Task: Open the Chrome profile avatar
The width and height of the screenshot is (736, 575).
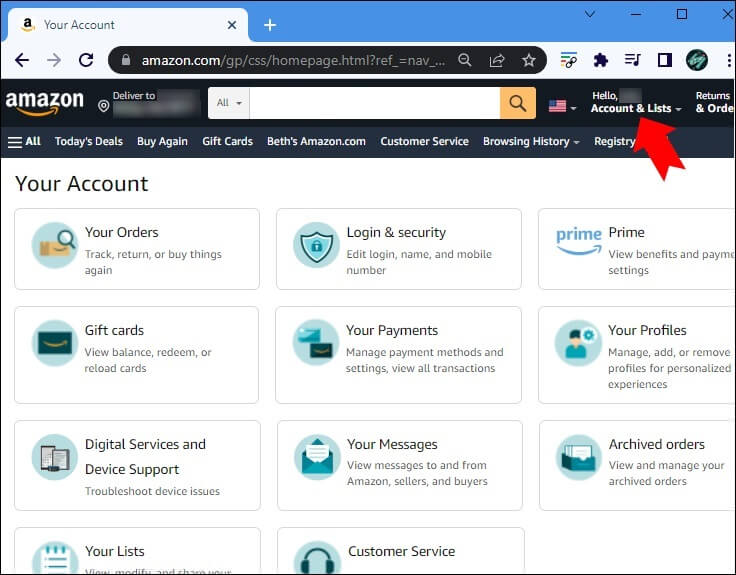Action: tap(697, 60)
